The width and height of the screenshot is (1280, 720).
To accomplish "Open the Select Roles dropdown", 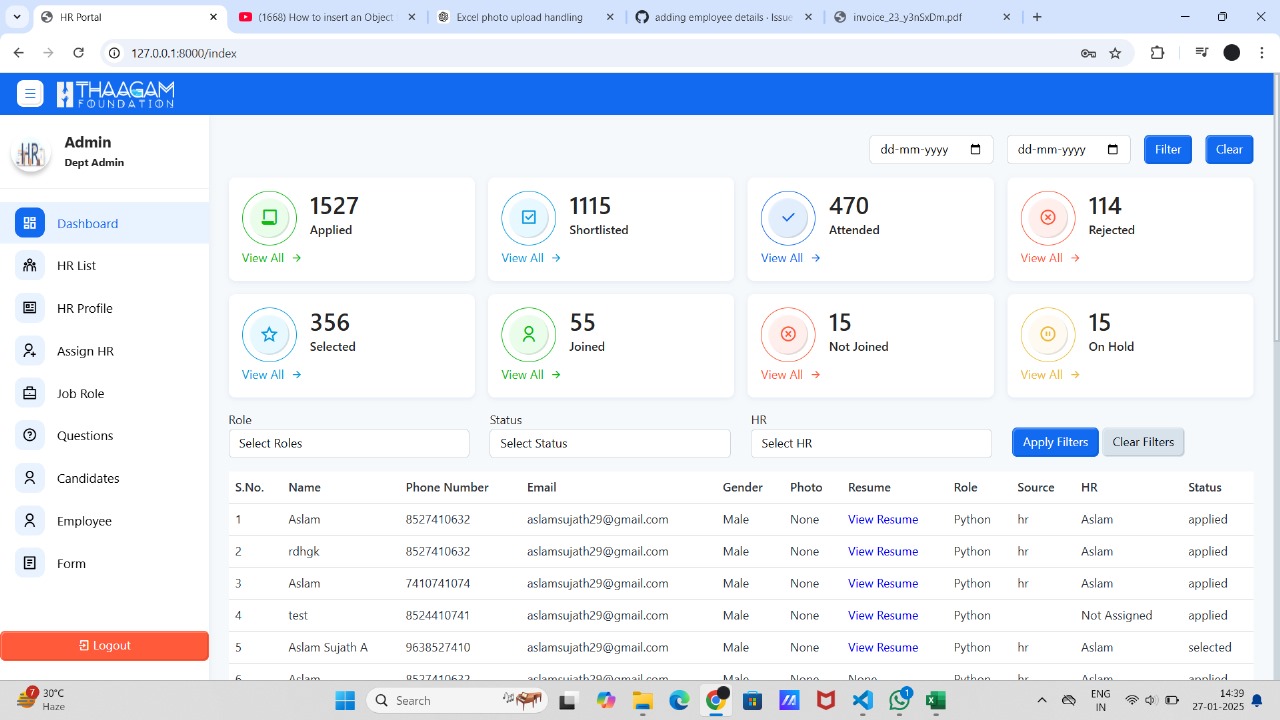I will coord(349,443).
